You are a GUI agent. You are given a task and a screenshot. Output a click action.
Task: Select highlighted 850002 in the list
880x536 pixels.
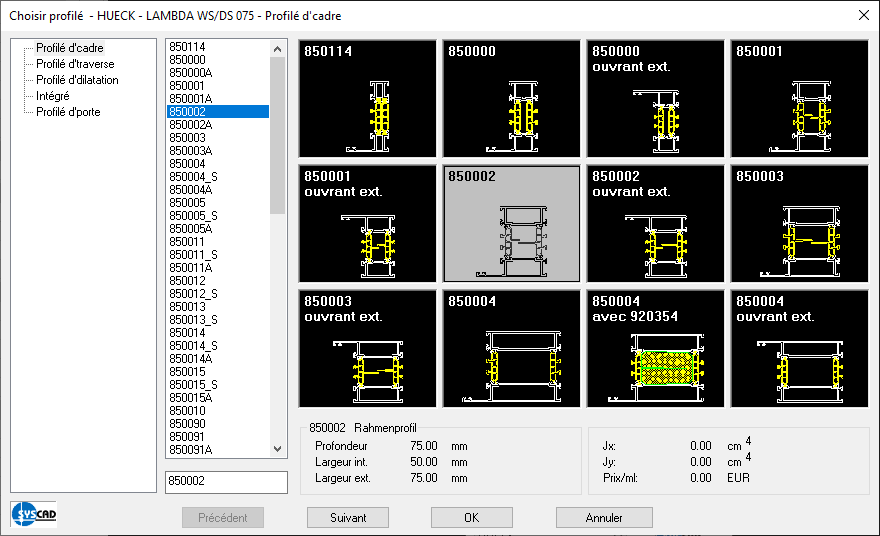coord(218,112)
